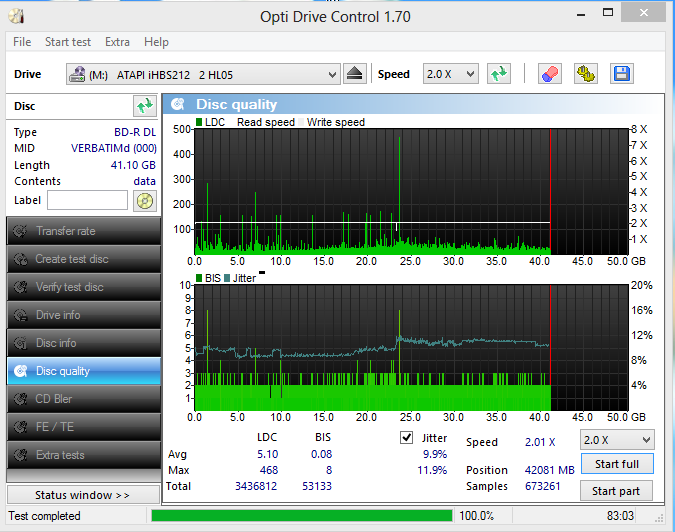Viewport: 675px width, 532px height.
Task: Click the green progress bar
Action: point(300,516)
